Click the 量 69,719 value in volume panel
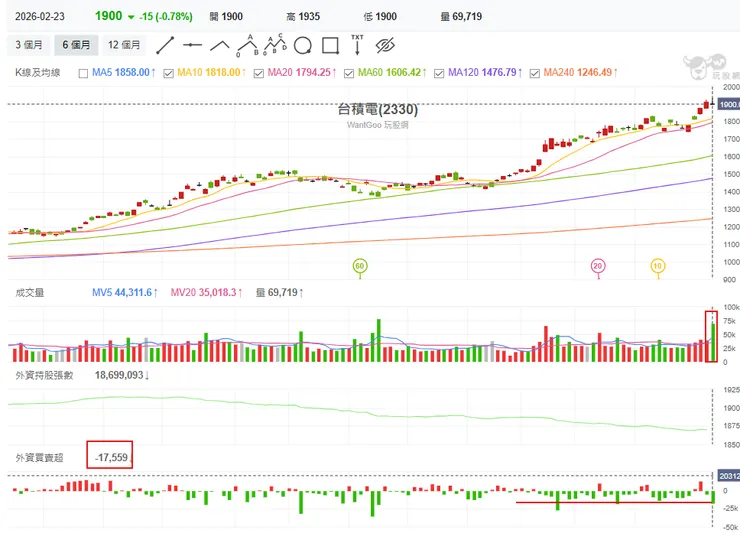 (279, 292)
